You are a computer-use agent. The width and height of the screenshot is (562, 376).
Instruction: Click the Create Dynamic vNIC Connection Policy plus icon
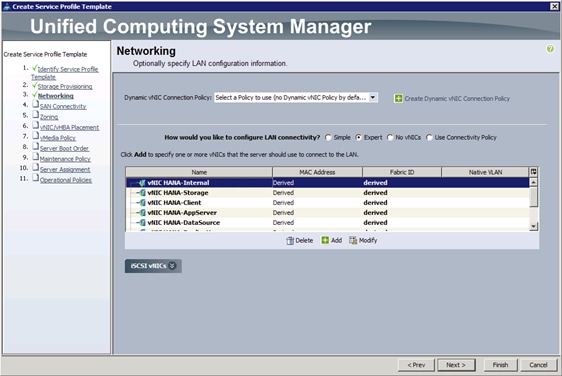click(x=398, y=99)
